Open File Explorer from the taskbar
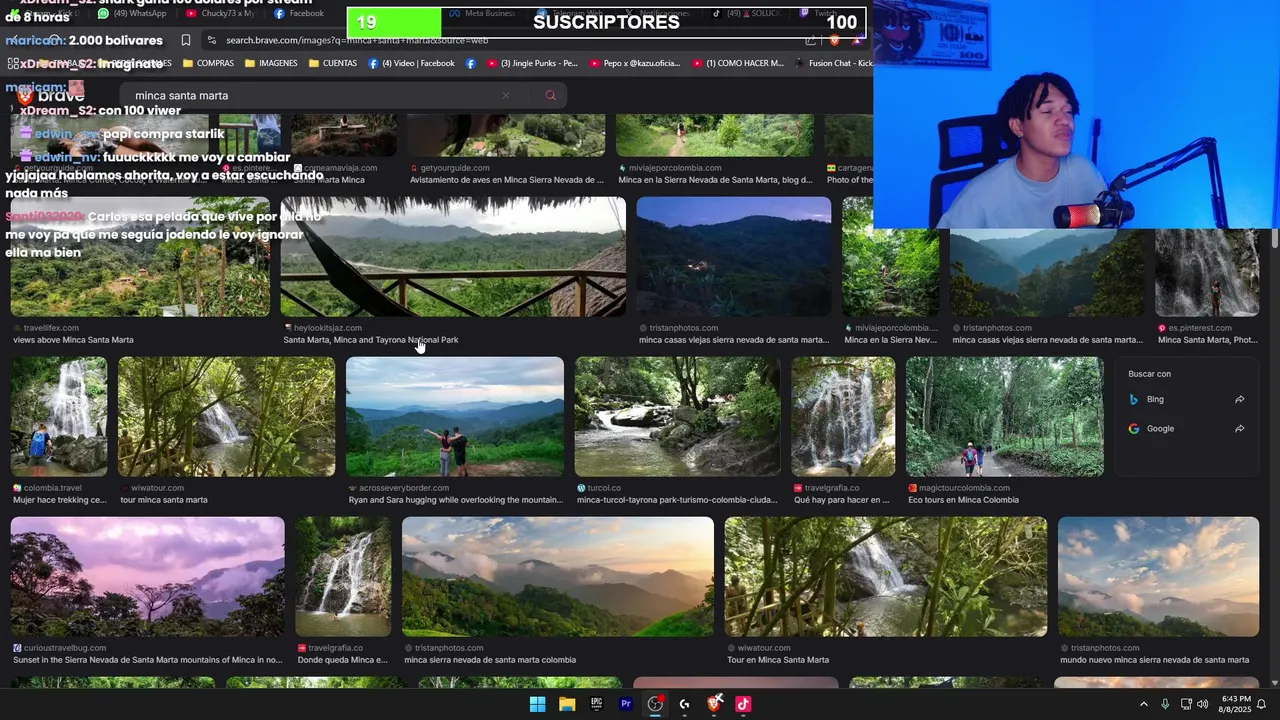The height and width of the screenshot is (720, 1280). point(567,704)
